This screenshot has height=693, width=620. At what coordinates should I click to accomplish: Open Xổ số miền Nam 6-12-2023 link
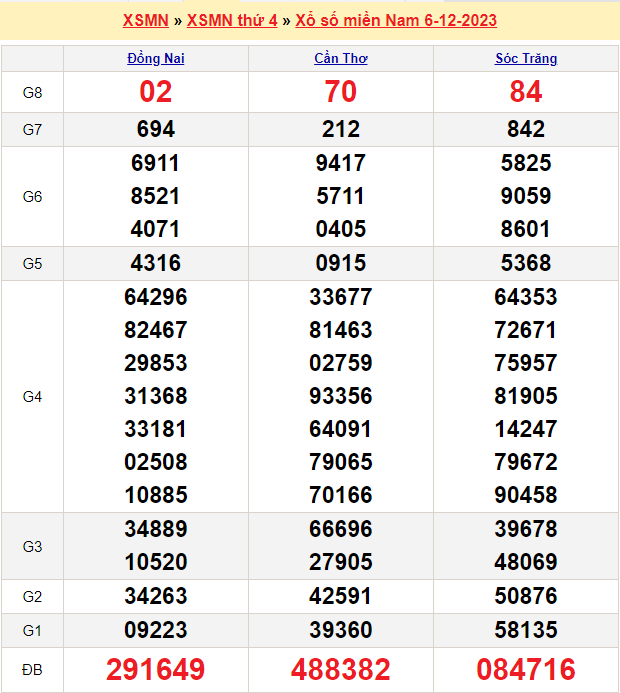(396, 20)
